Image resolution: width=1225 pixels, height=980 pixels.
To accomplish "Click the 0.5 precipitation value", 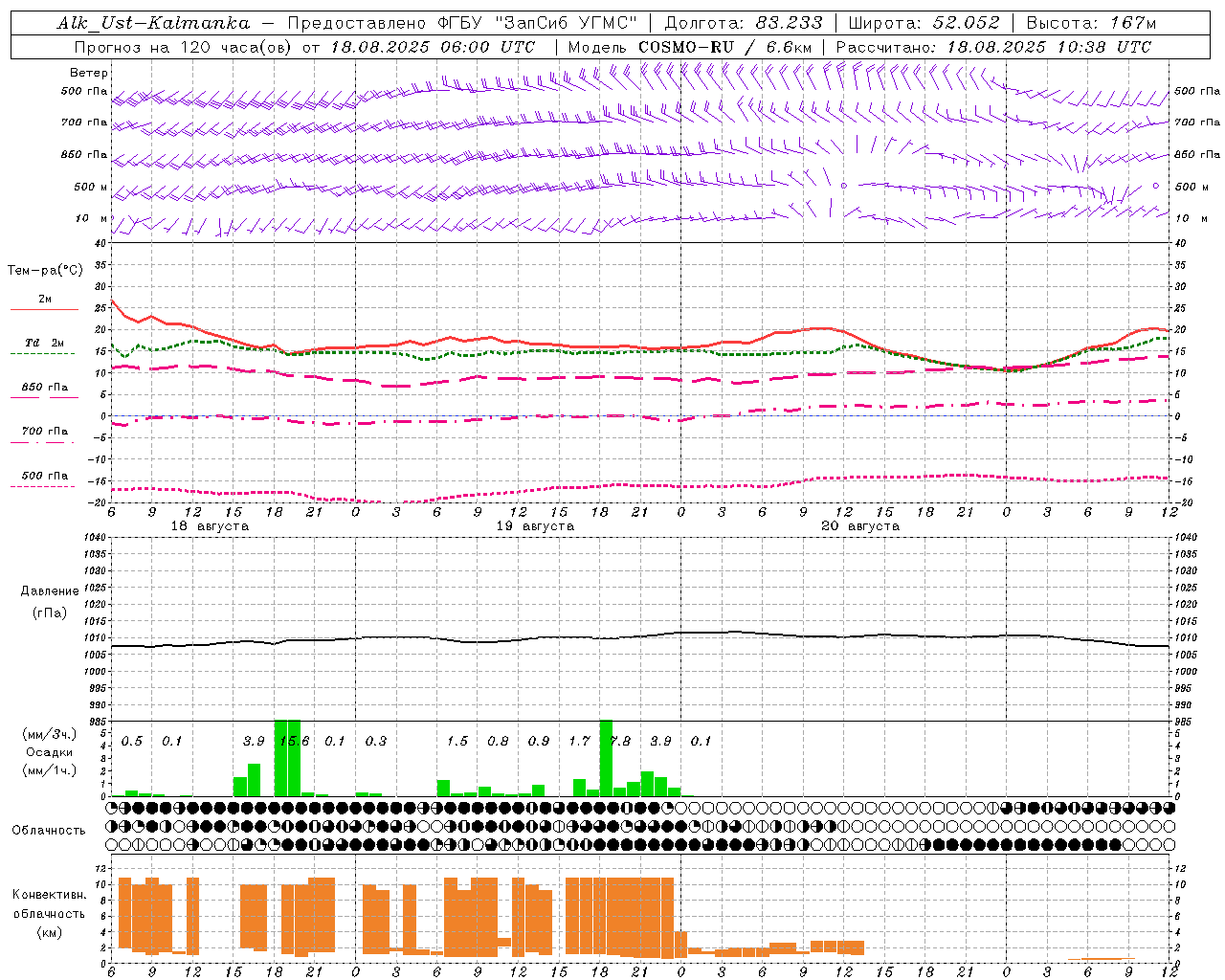I will pyautogui.click(x=132, y=741).
